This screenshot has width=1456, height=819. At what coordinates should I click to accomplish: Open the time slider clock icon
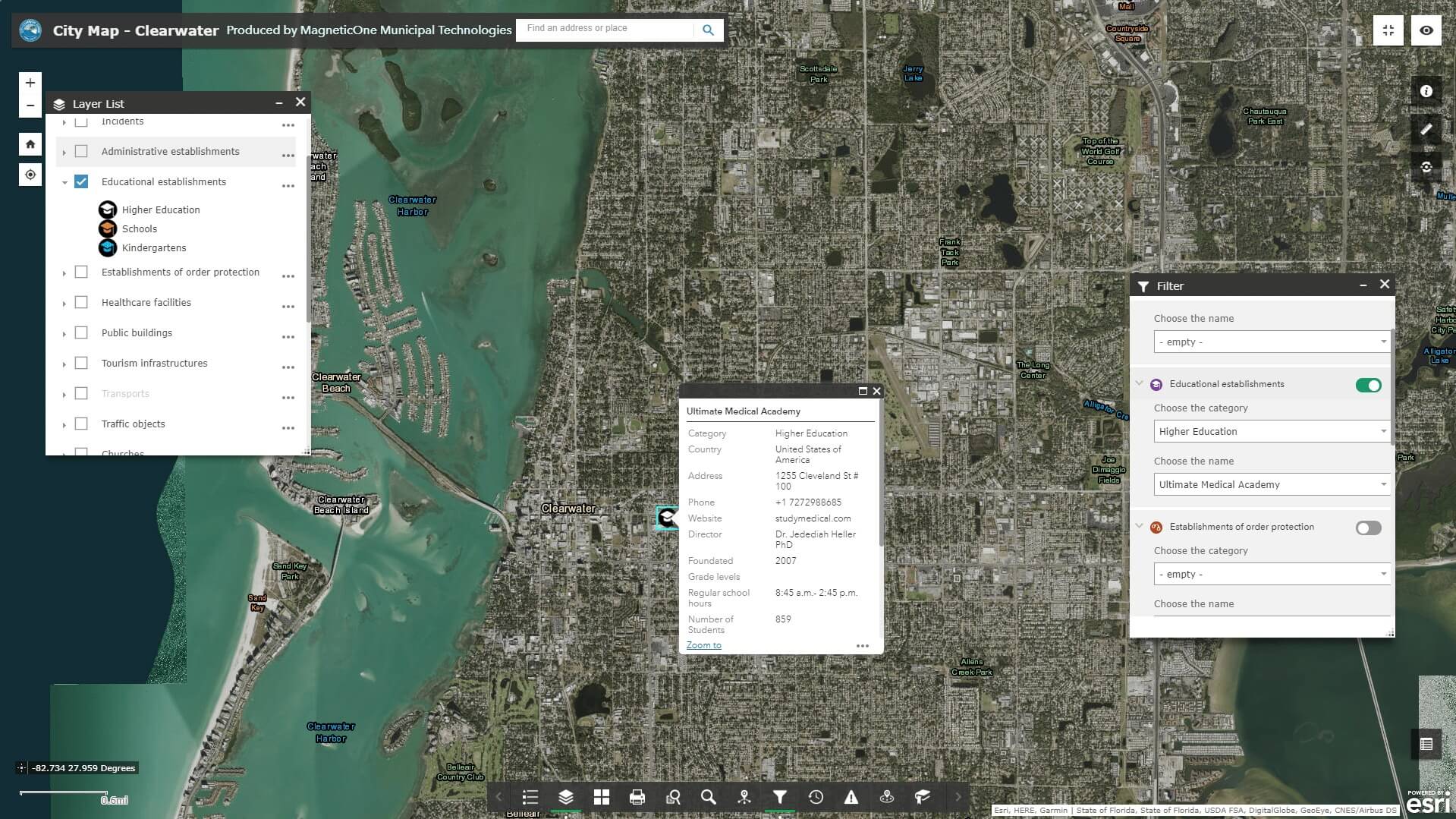816,797
